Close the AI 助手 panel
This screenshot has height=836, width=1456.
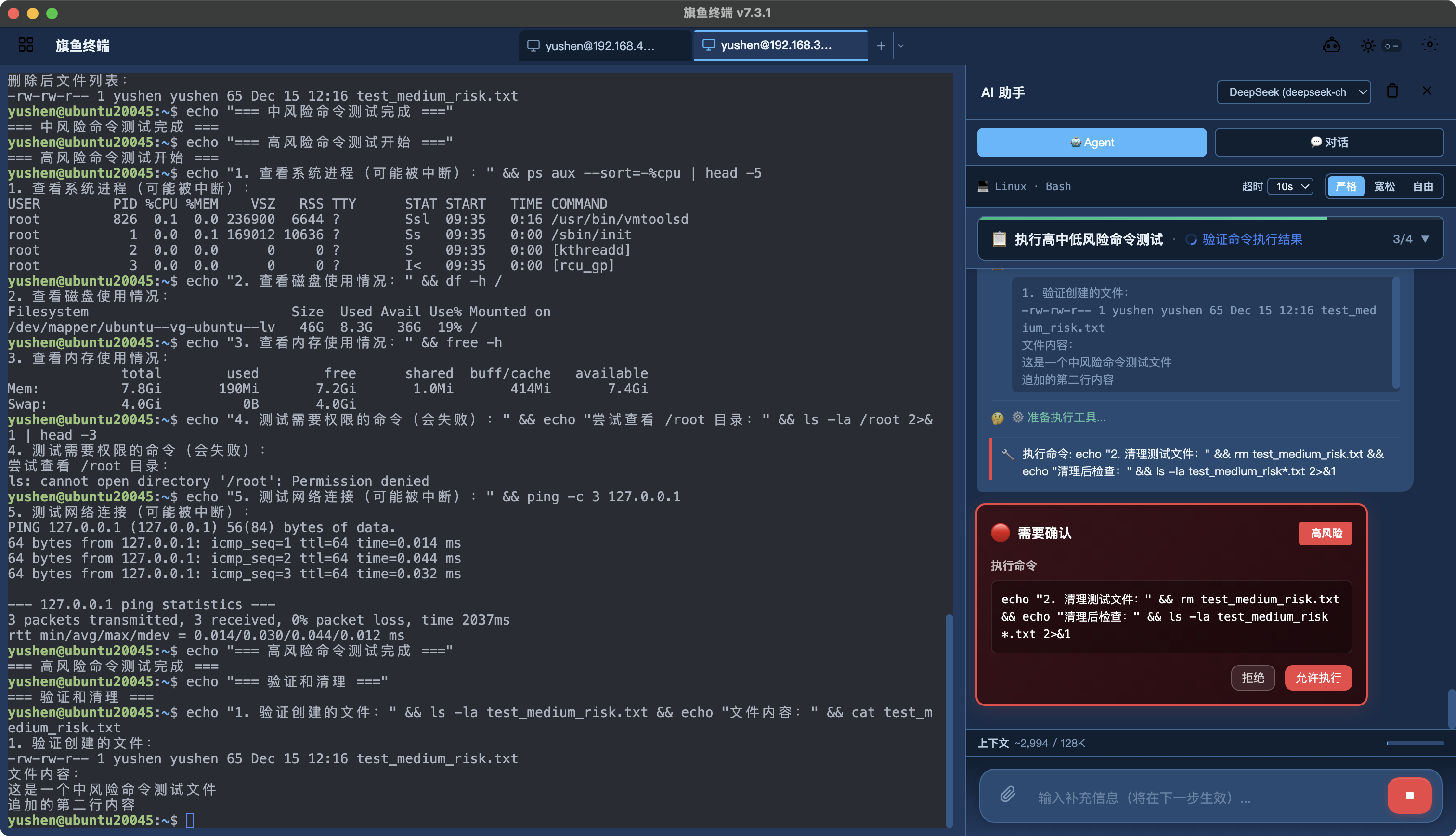click(1427, 91)
